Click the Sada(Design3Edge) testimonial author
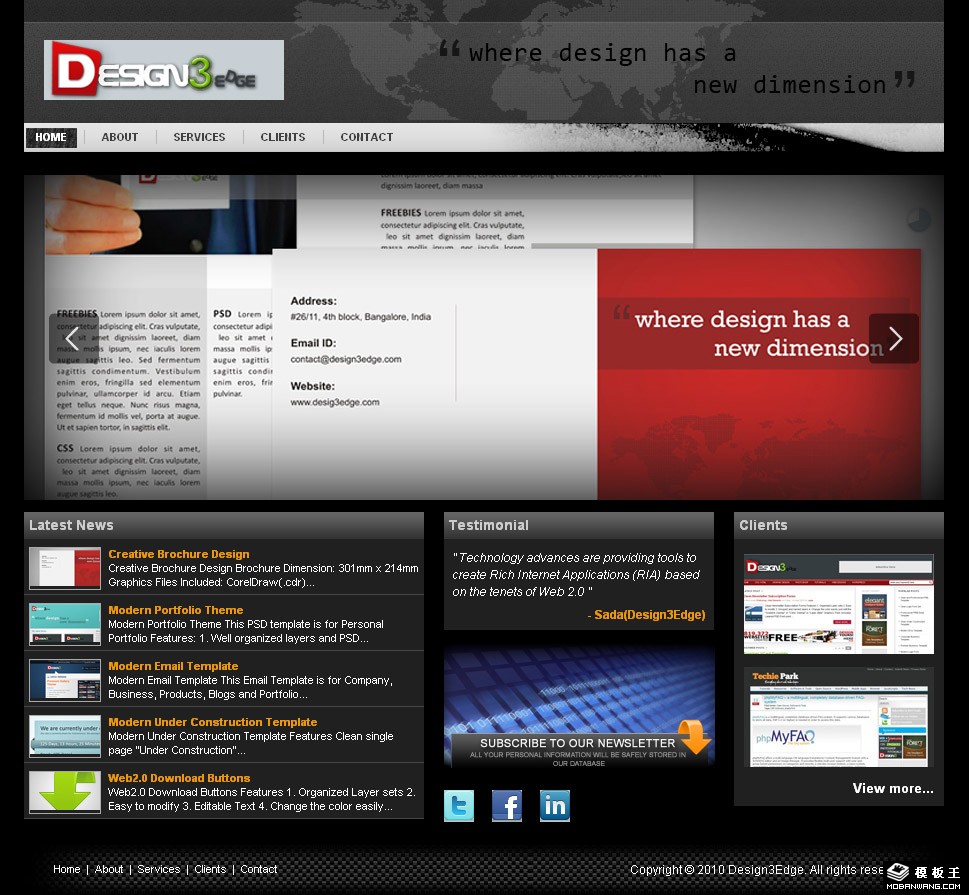This screenshot has height=895, width=969. 646,614
